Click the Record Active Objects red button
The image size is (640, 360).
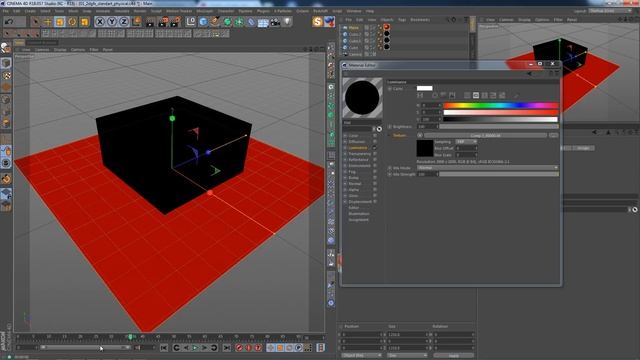point(239,348)
